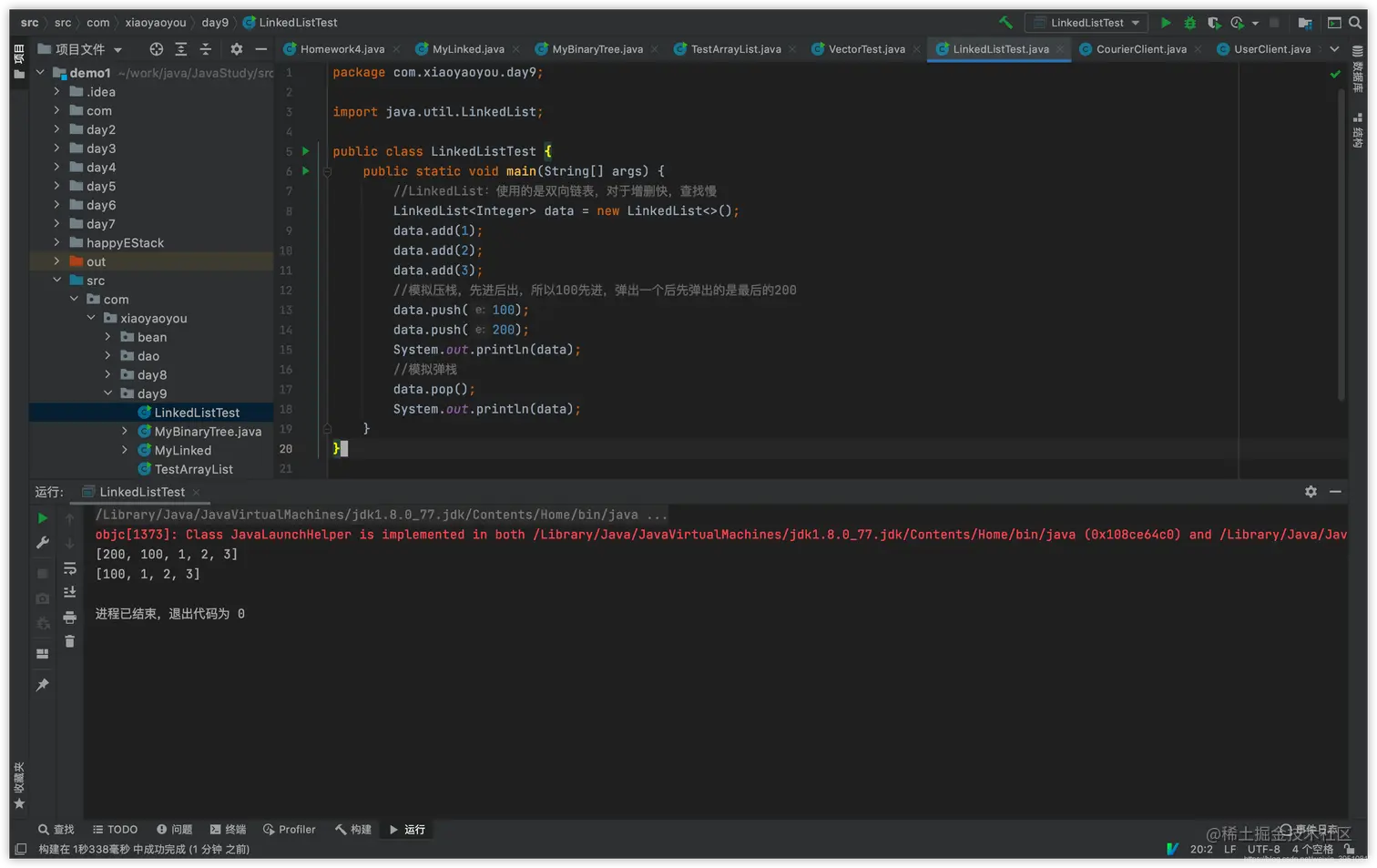Click the Build project hammer icon

(x=1005, y=23)
